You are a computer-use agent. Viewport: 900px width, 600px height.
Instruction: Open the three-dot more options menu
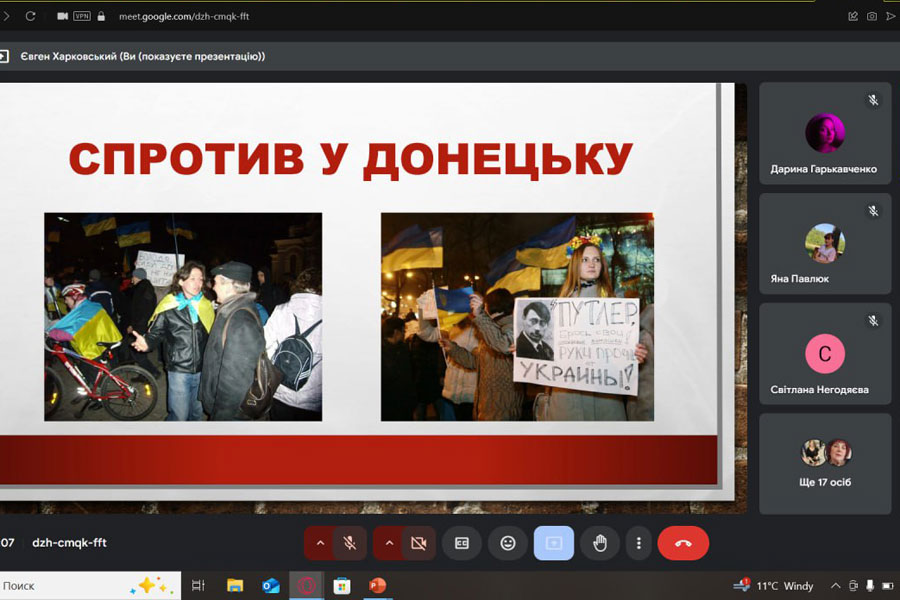[x=638, y=543]
